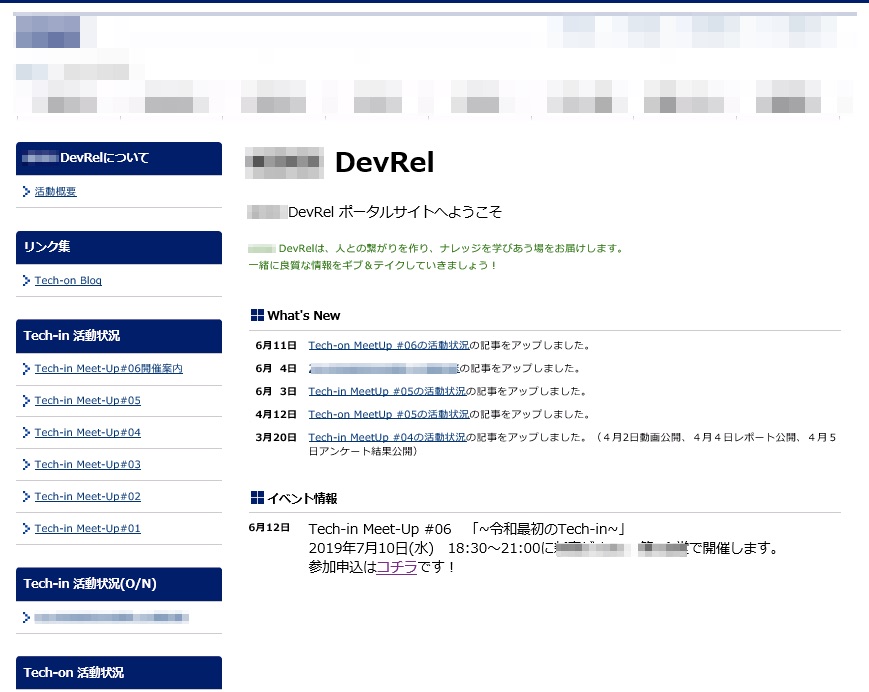The width and height of the screenshot is (869, 692).
Task: Click the コチラ registration link
Action: click(397, 567)
